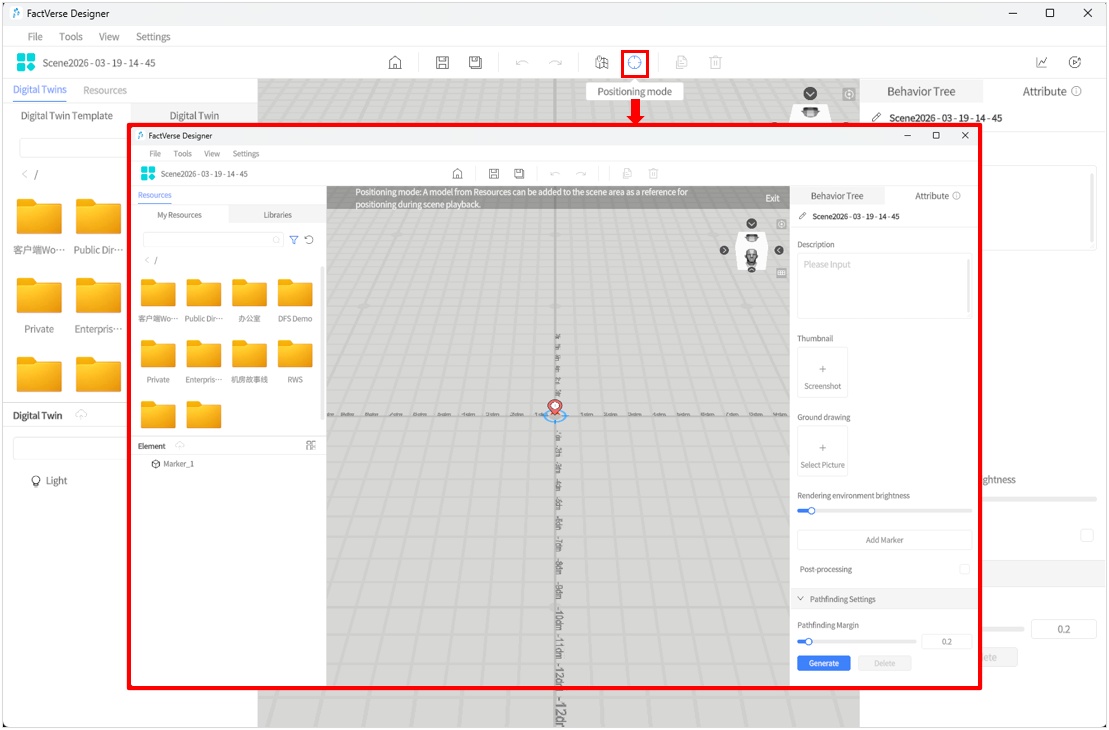Open the RWS folder in My Resources
Viewport: 1109px width, 730px height.
(x=294, y=358)
